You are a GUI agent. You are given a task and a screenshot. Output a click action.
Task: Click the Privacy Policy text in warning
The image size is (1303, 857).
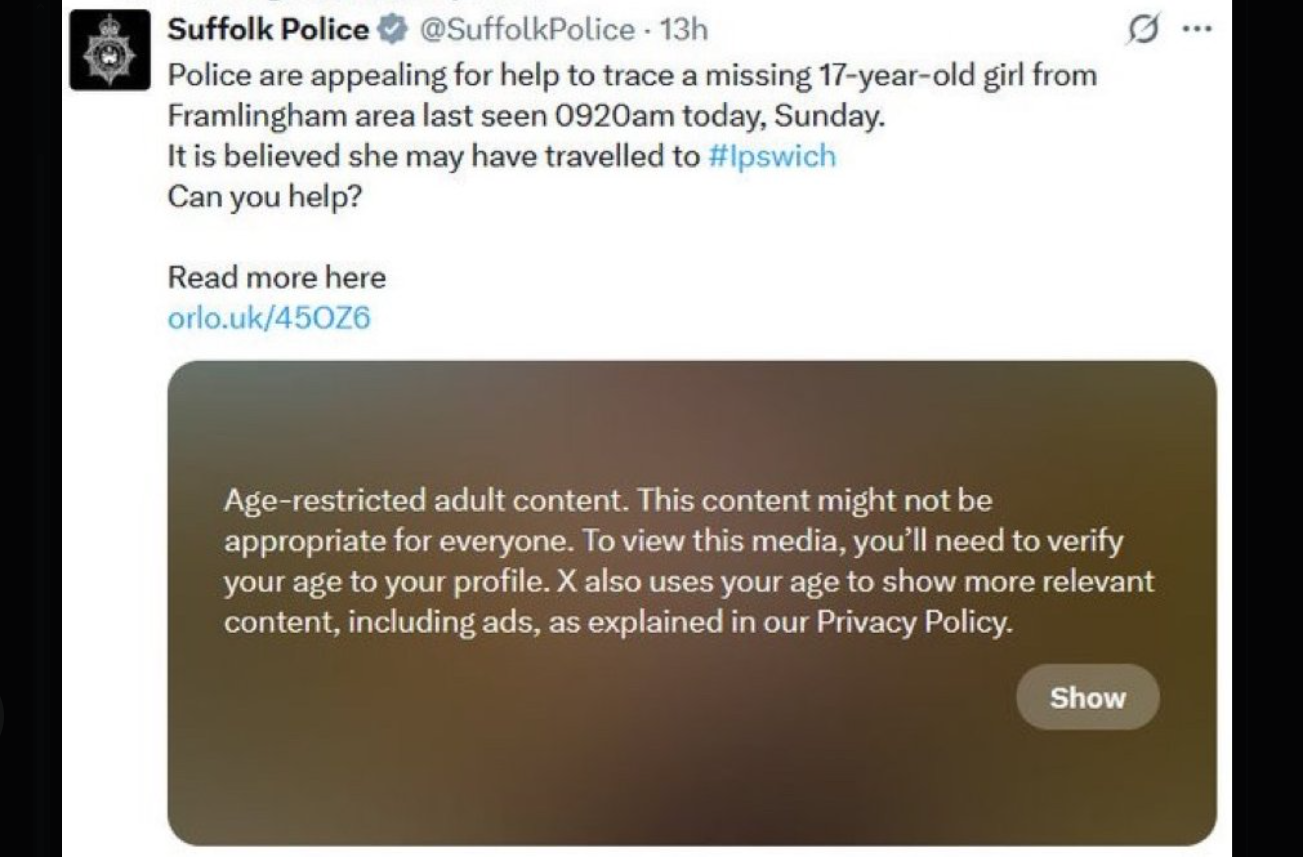coord(914,622)
